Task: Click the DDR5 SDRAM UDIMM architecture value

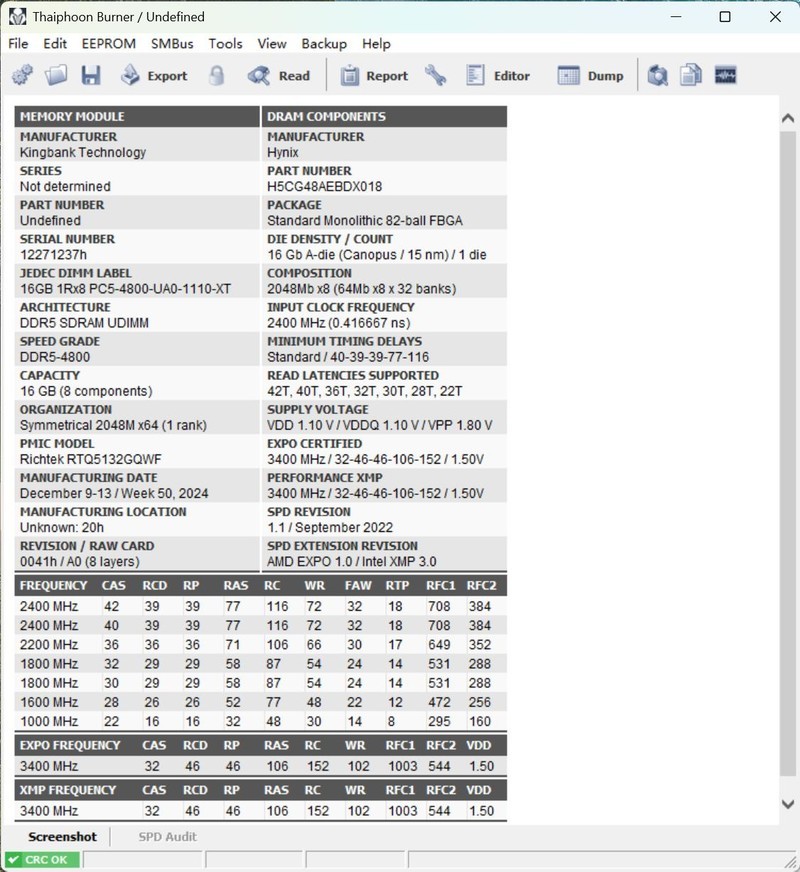Action: [x=84, y=323]
